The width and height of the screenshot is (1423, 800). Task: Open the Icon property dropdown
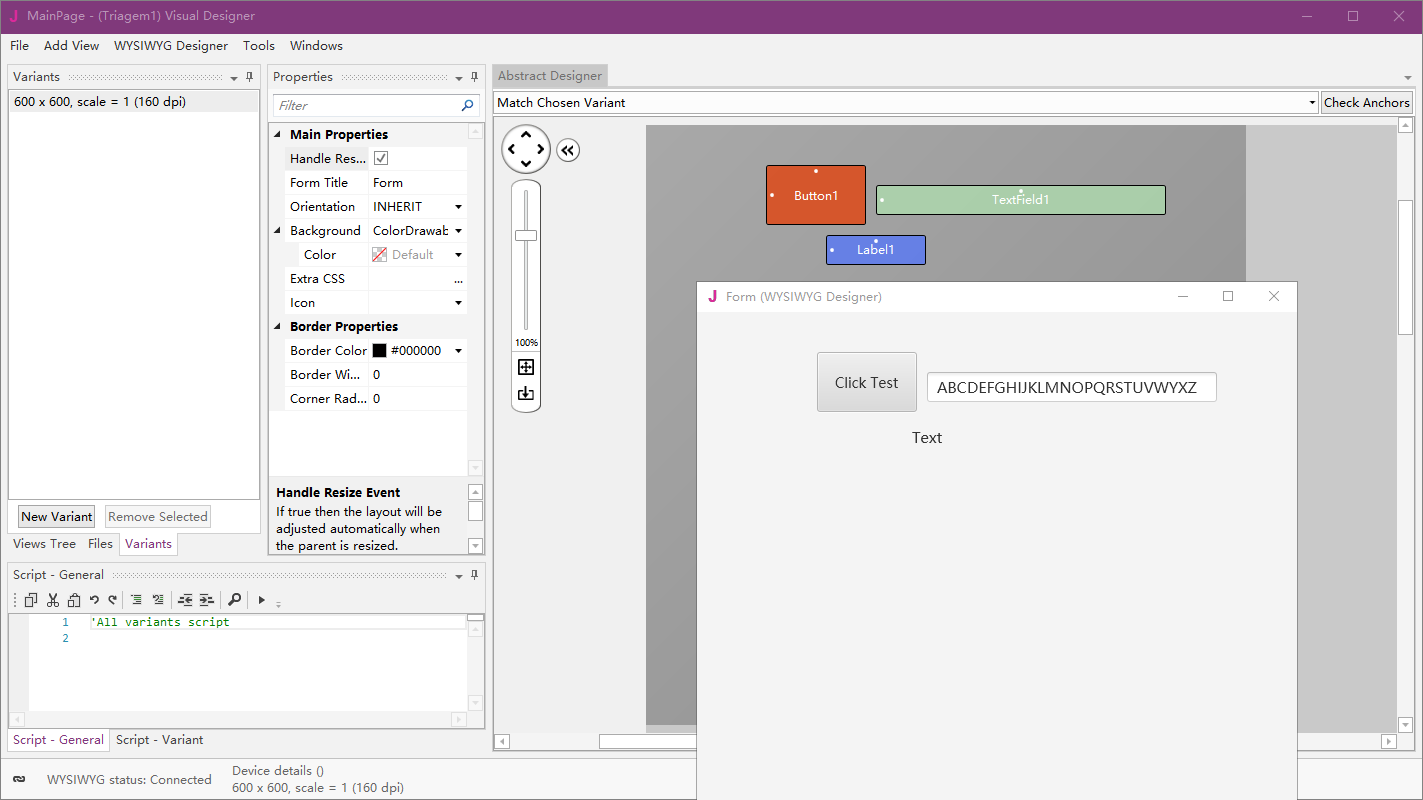(458, 303)
